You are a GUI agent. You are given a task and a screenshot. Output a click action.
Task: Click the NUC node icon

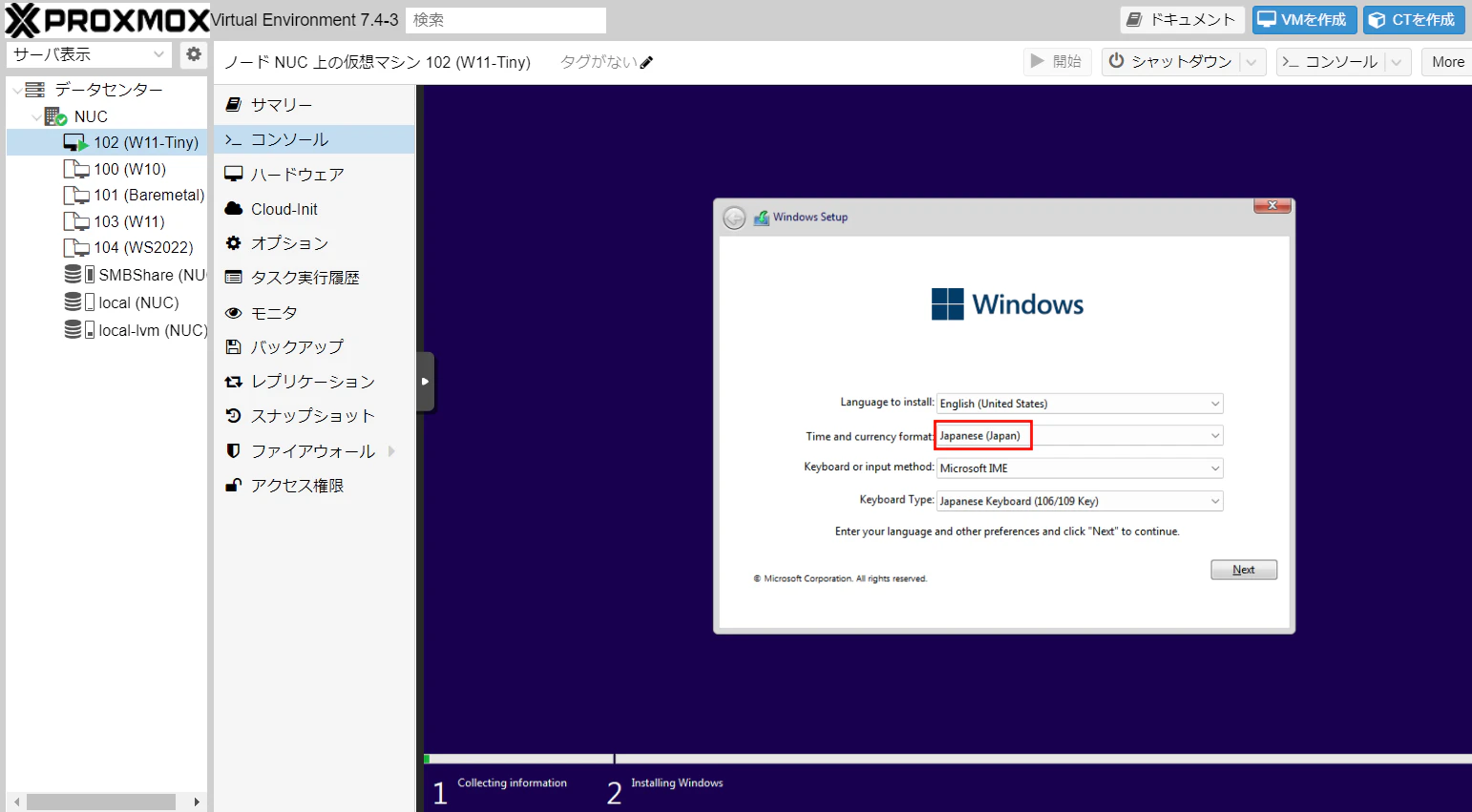click(x=55, y=116)
